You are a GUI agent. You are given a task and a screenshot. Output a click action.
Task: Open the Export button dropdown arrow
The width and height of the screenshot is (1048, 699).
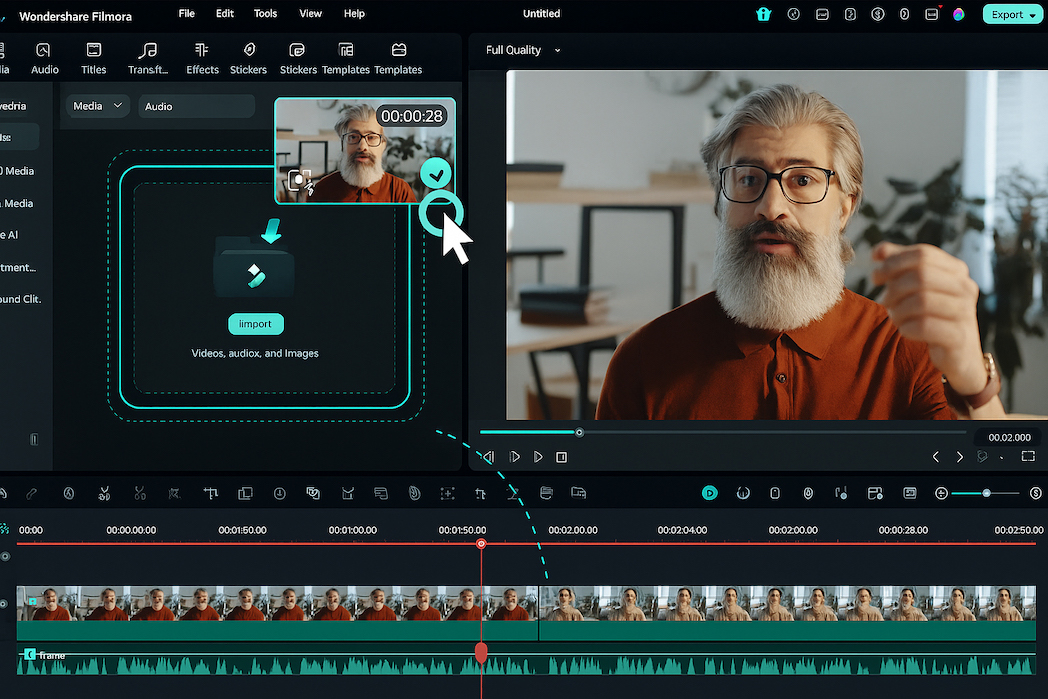[x=1033, y=14]
